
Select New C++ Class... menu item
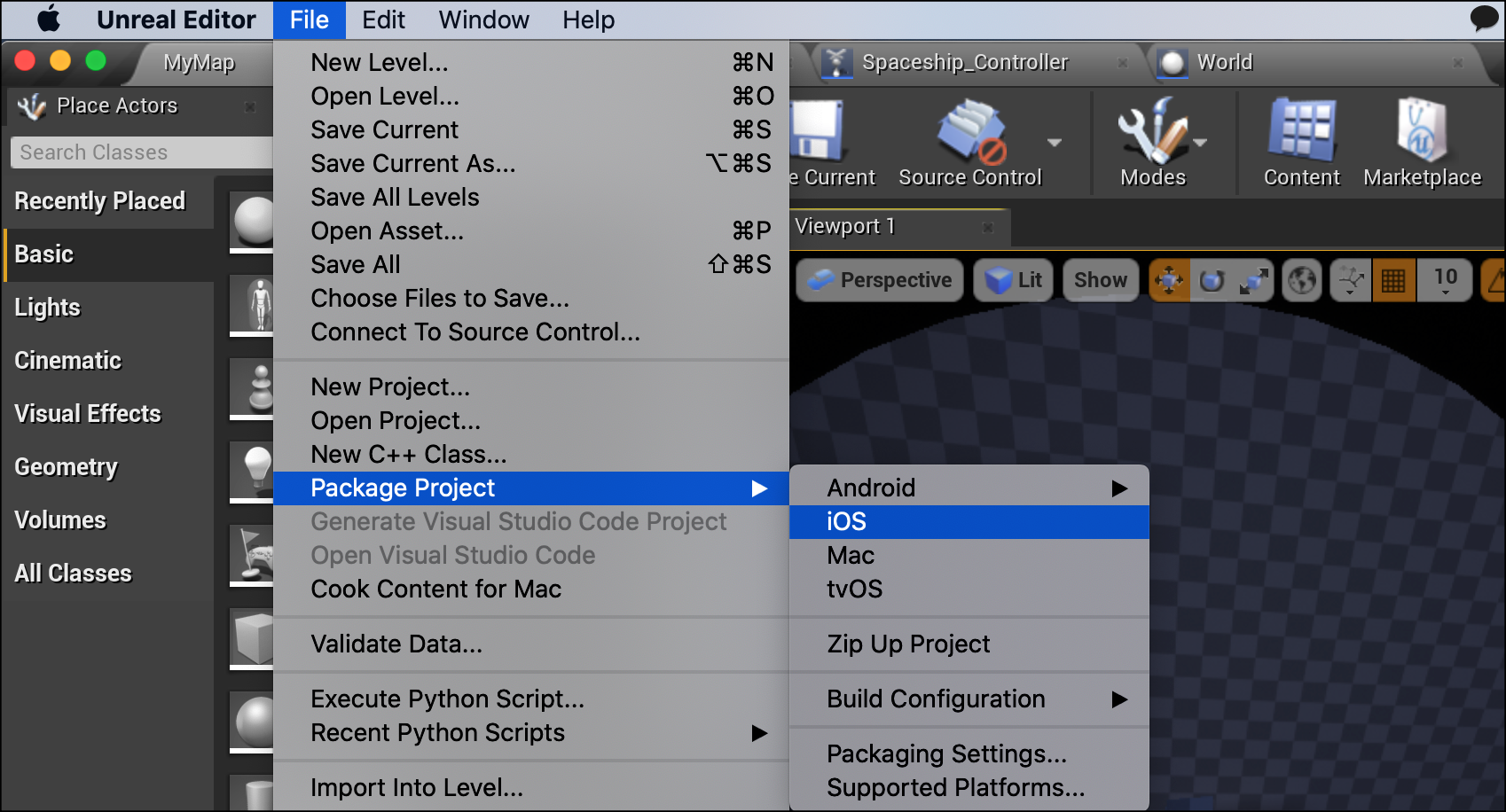(531, 454)
